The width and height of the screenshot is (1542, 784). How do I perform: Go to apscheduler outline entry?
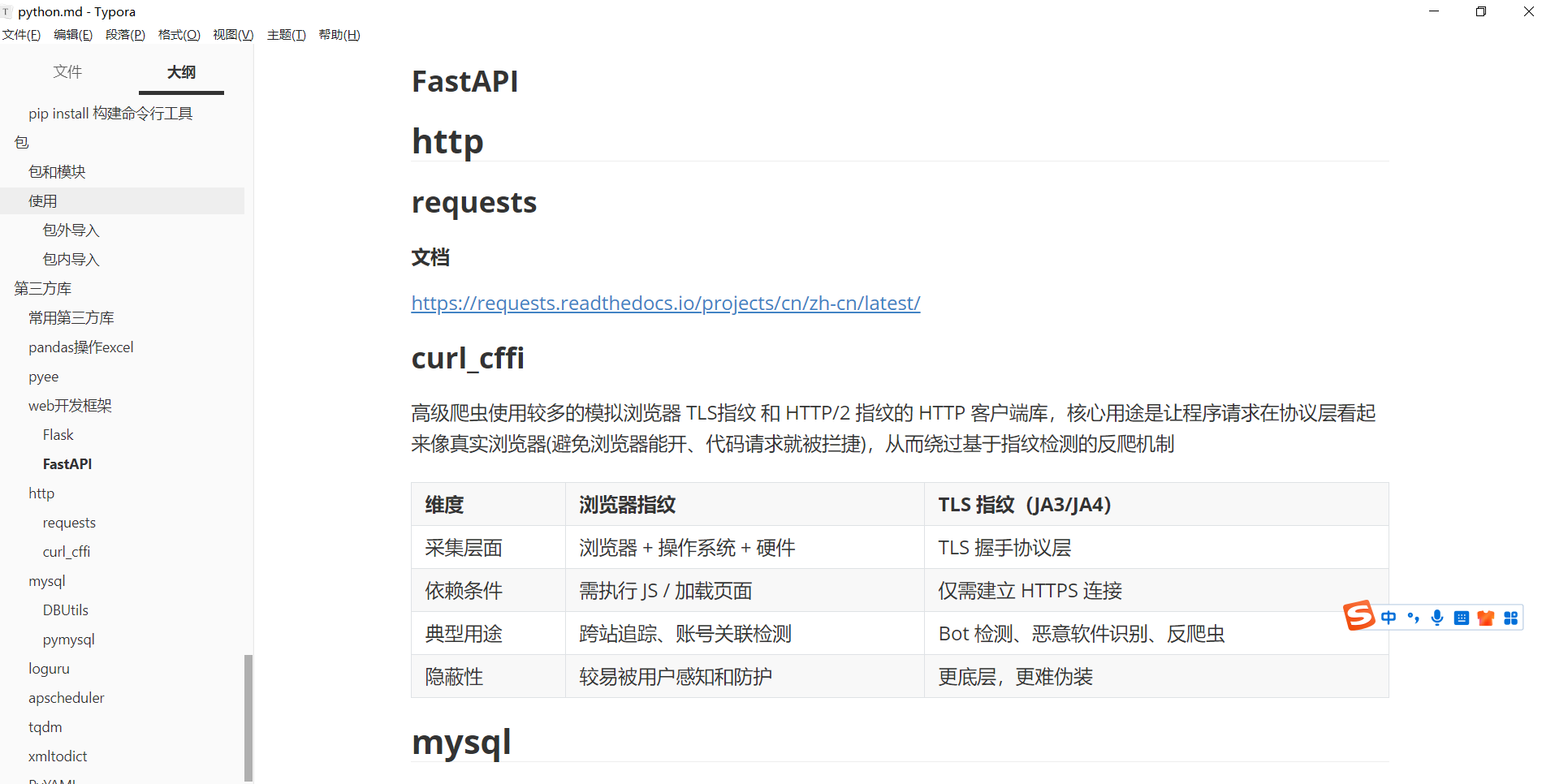[x=67, y=698]
